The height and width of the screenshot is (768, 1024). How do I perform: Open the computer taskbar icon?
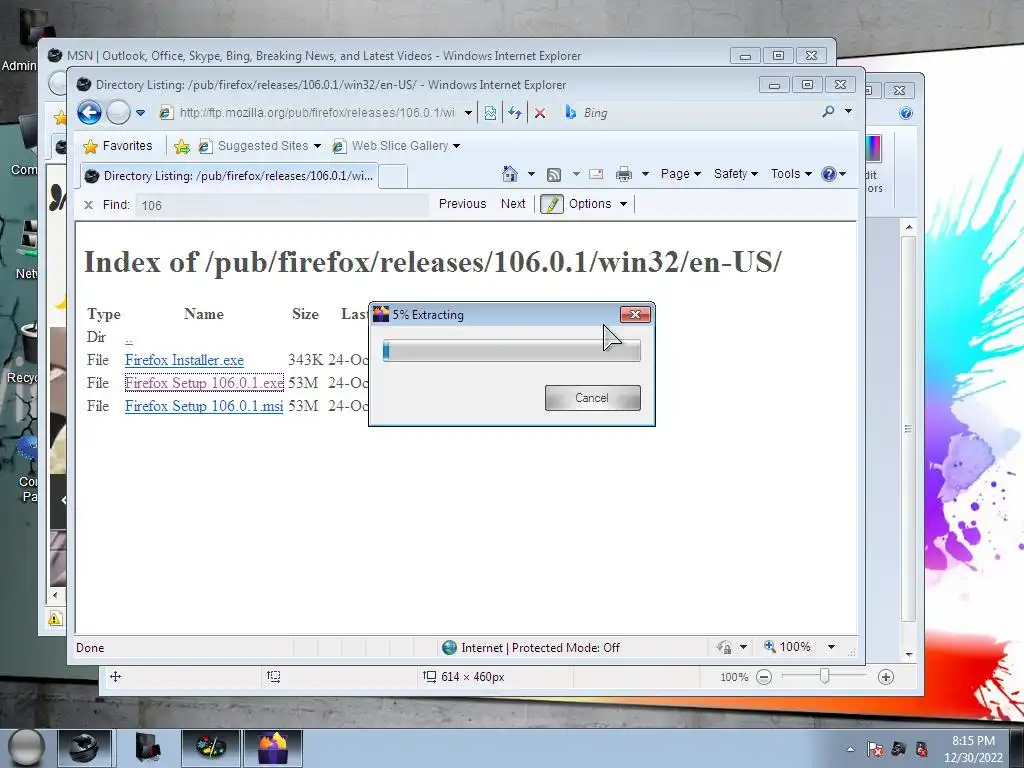point(147,748)
